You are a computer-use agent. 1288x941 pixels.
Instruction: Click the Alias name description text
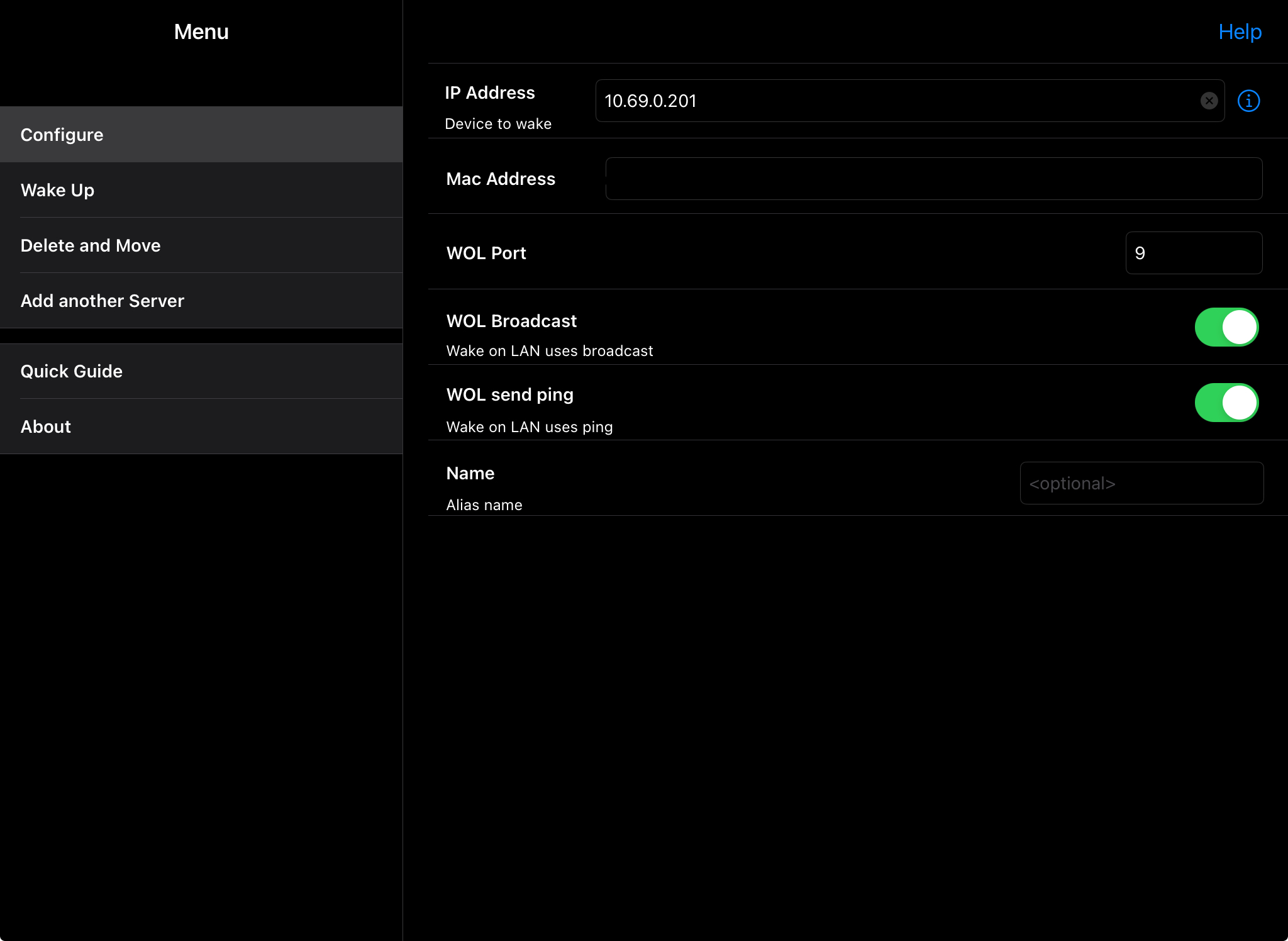(484, 505)
